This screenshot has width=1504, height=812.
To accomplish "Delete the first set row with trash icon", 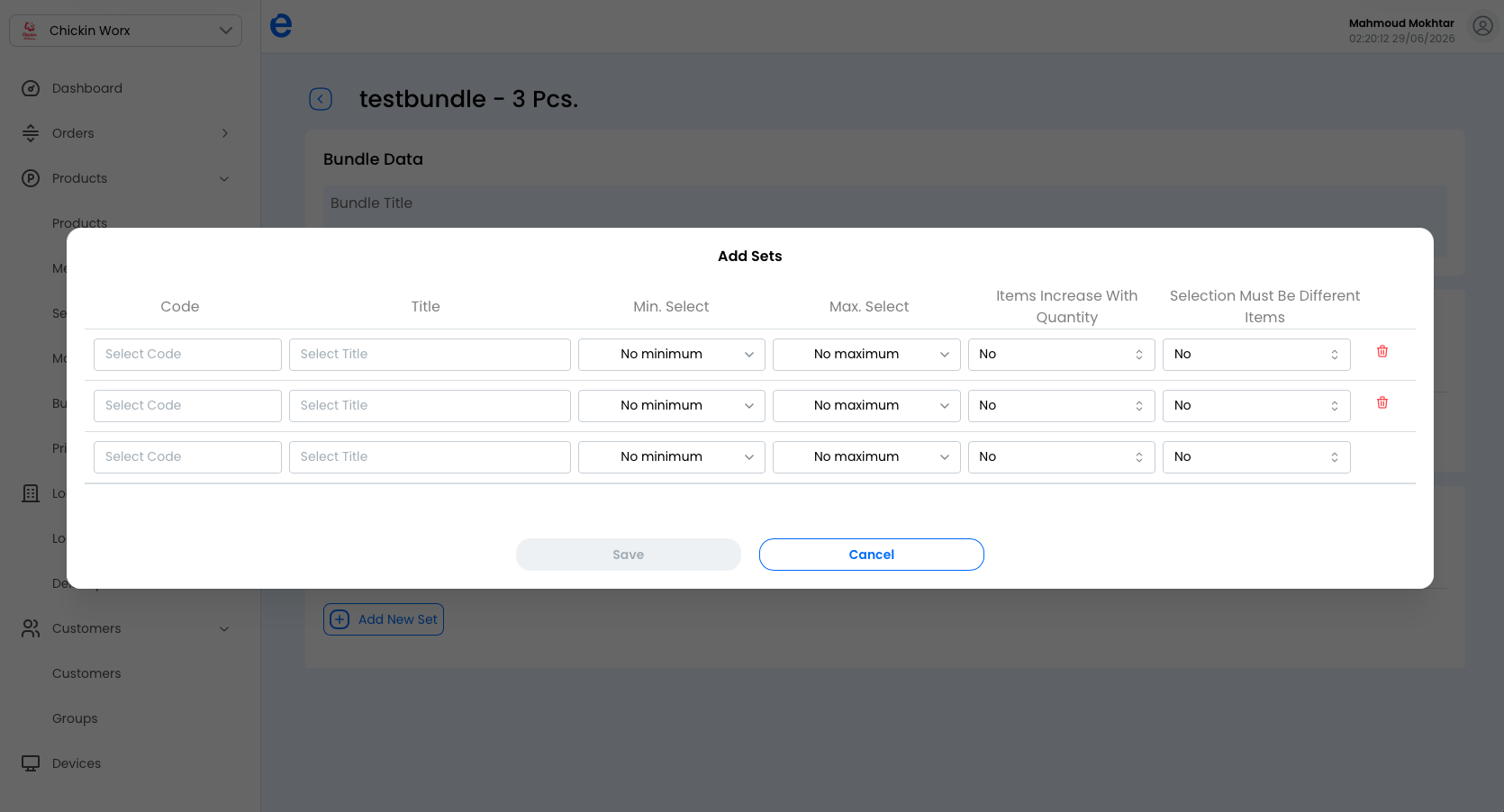I will pyautogui.click(x=1382, y=352).
